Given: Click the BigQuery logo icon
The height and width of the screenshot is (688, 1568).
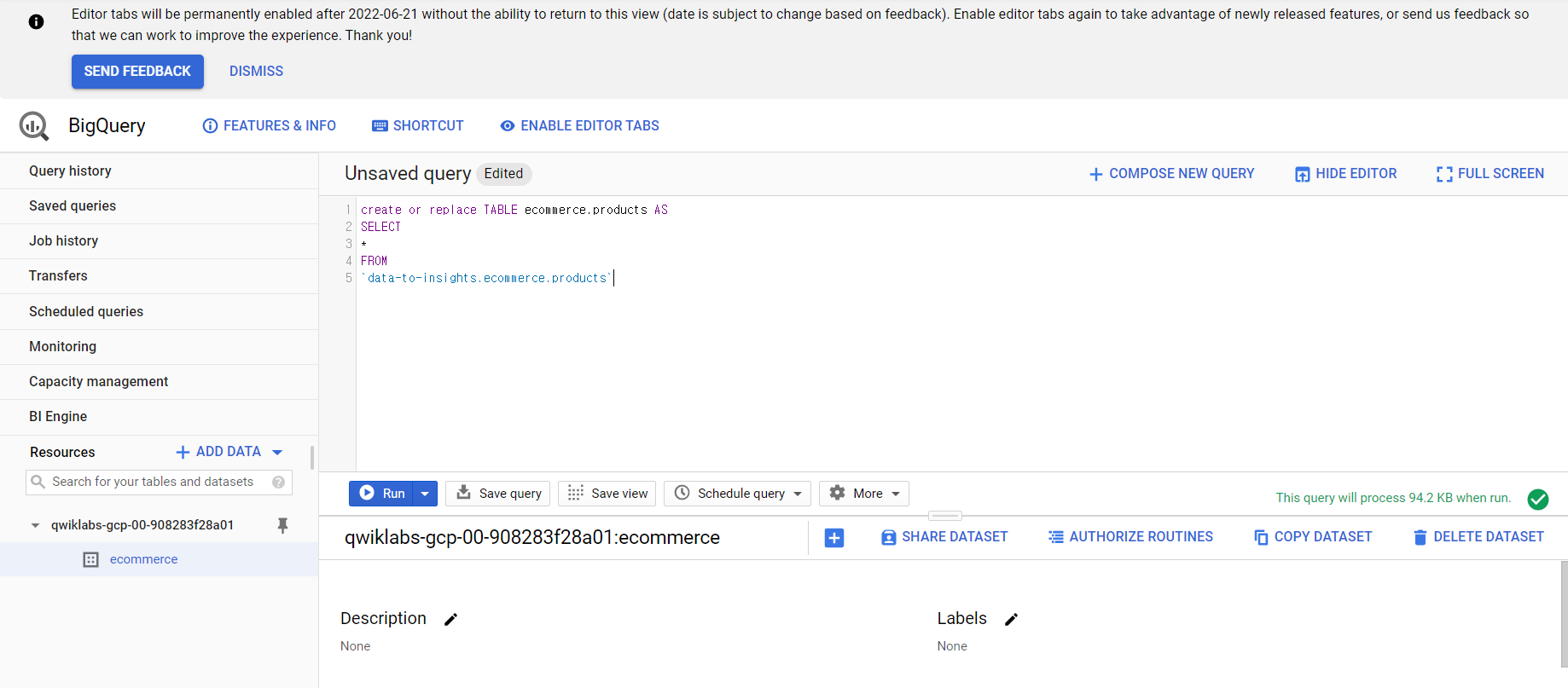Looking at the screenshot, I should [34, 126].
